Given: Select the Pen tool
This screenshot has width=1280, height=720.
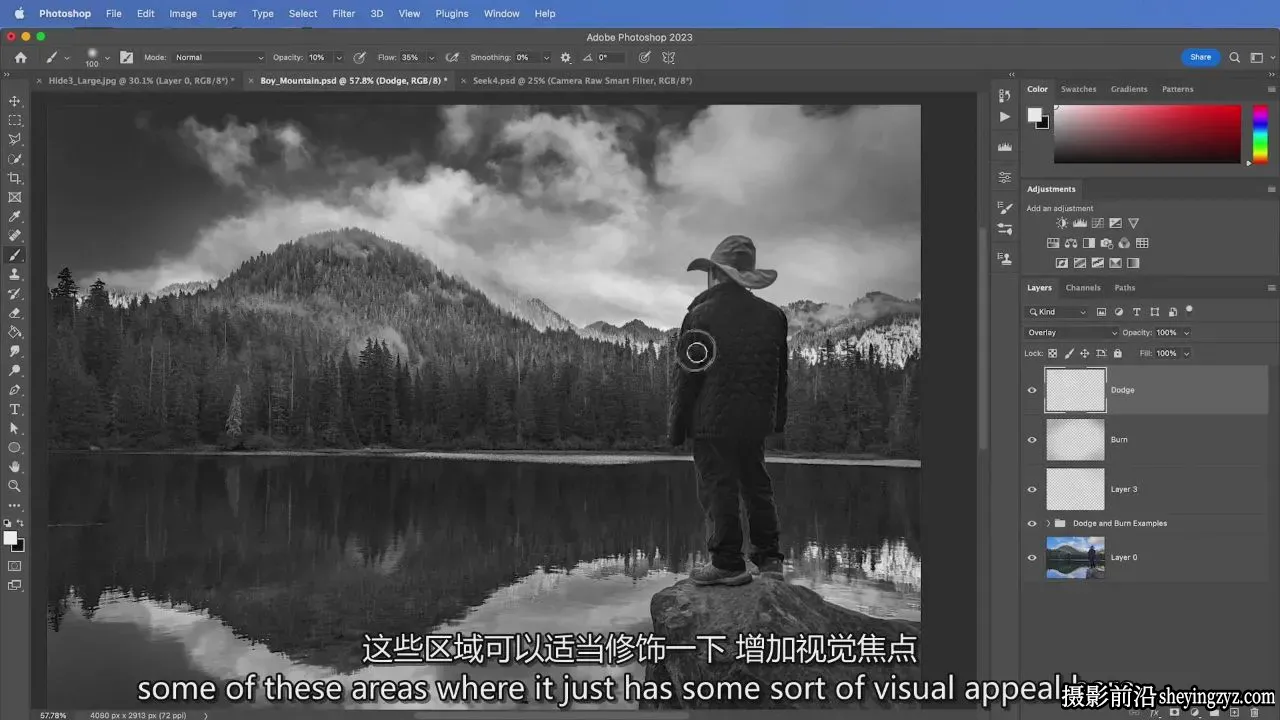Looking at the screenshot, I should (x=15, y=390).
